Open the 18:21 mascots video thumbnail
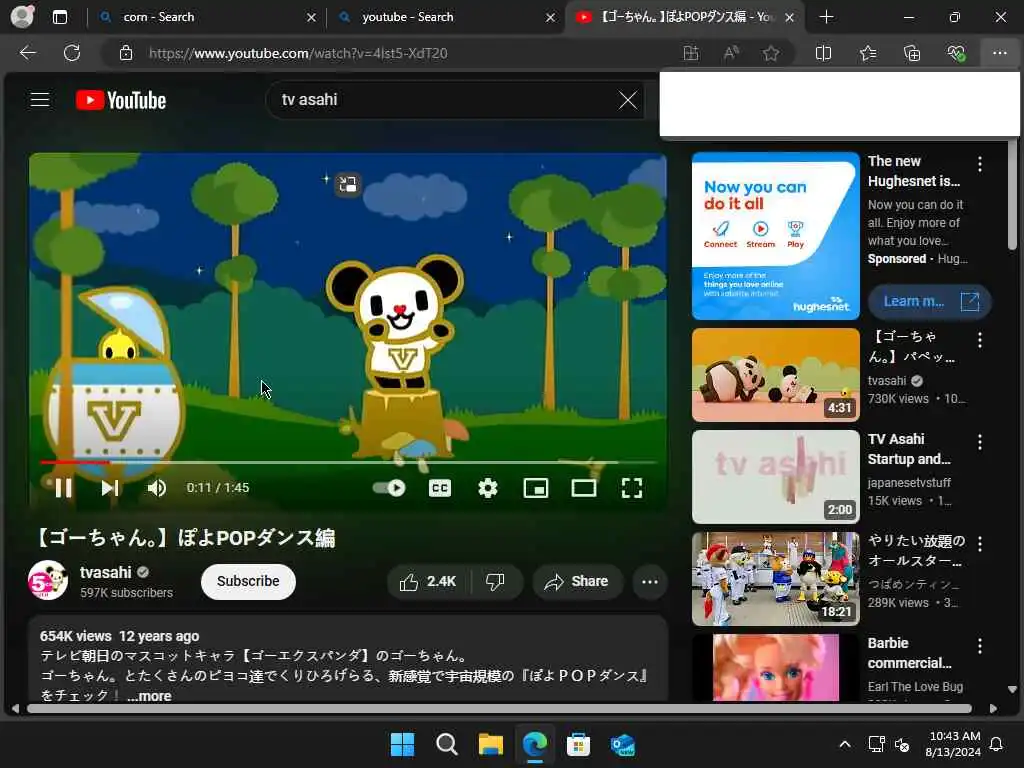 click(x=775, y=579)
